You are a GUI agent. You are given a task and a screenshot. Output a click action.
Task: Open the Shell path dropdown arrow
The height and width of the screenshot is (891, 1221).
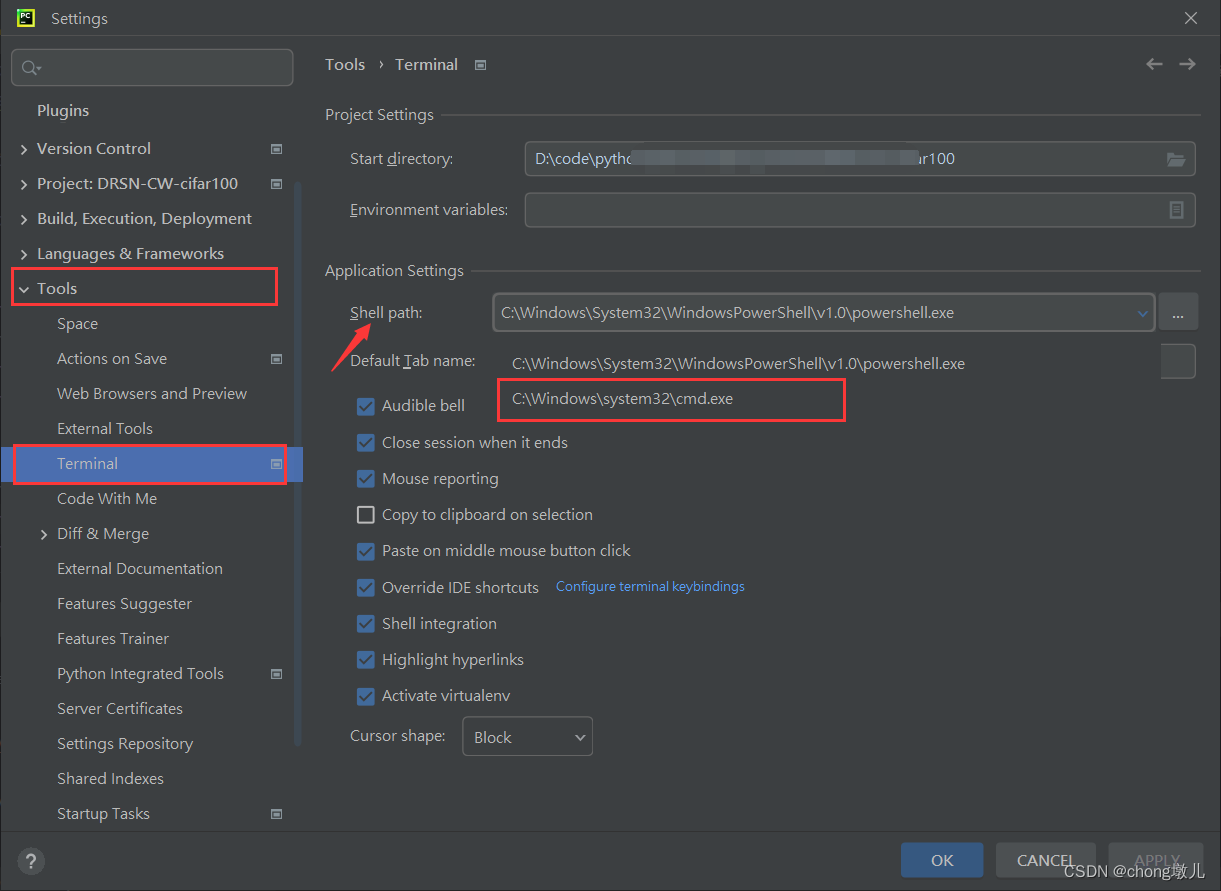pyautogui.click(x=1143, y=313)
